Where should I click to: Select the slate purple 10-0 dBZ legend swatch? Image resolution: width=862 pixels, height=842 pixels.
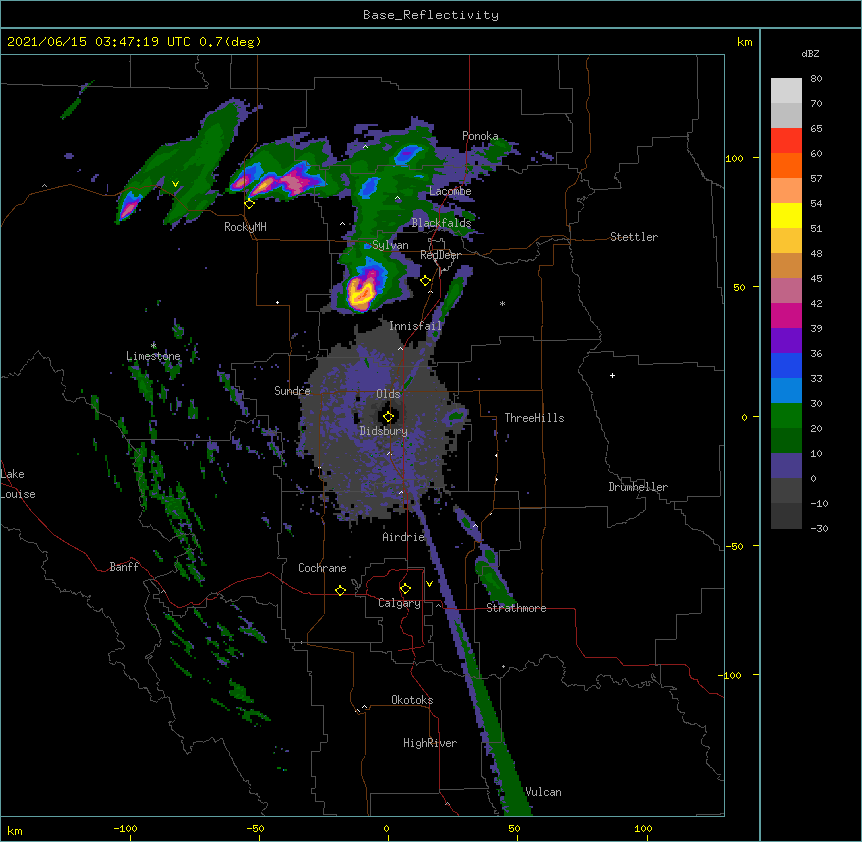click(x=786, y=466)
